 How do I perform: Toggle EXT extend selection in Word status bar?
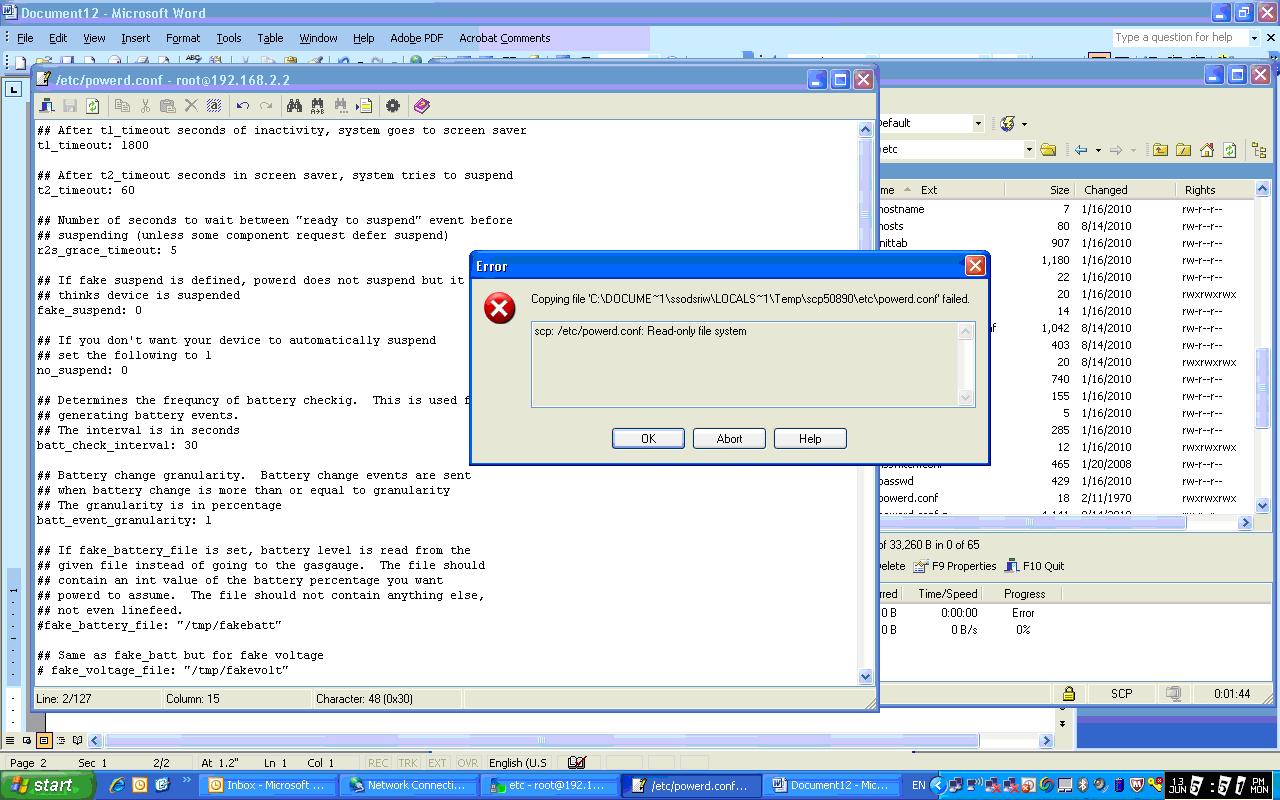pos(437,762)
